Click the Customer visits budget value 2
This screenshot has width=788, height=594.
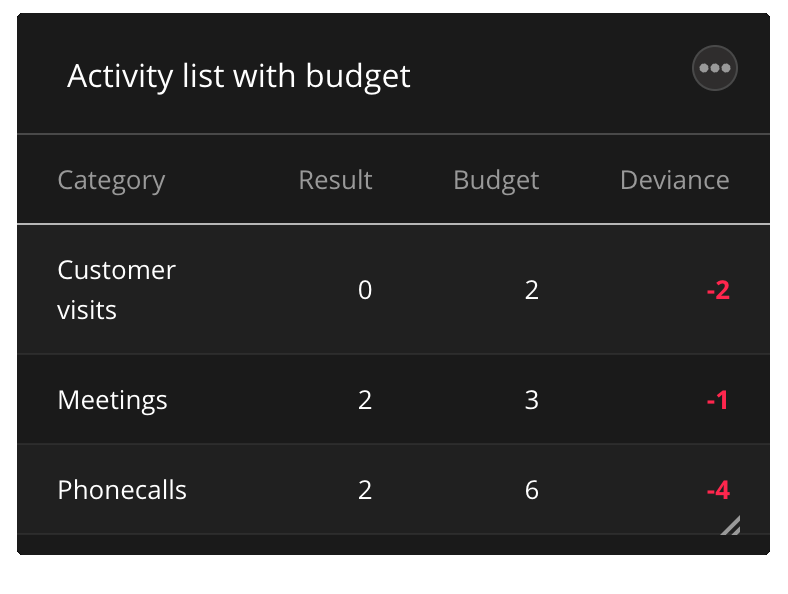click(x=531, y=290)
